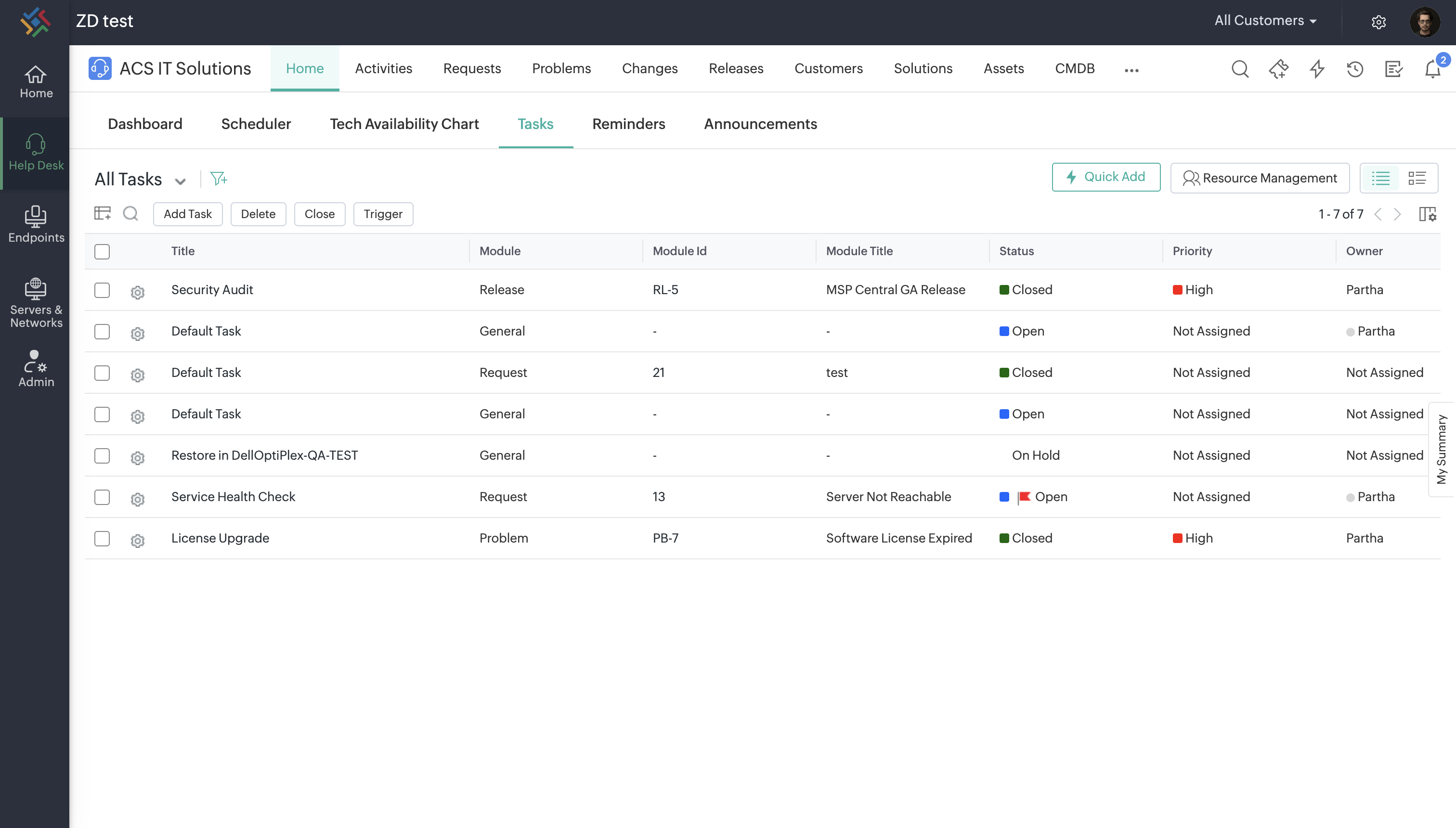Expand the All Tasks view dropdown
Viewport: 1456px width, 828px height.
[180, 181]
